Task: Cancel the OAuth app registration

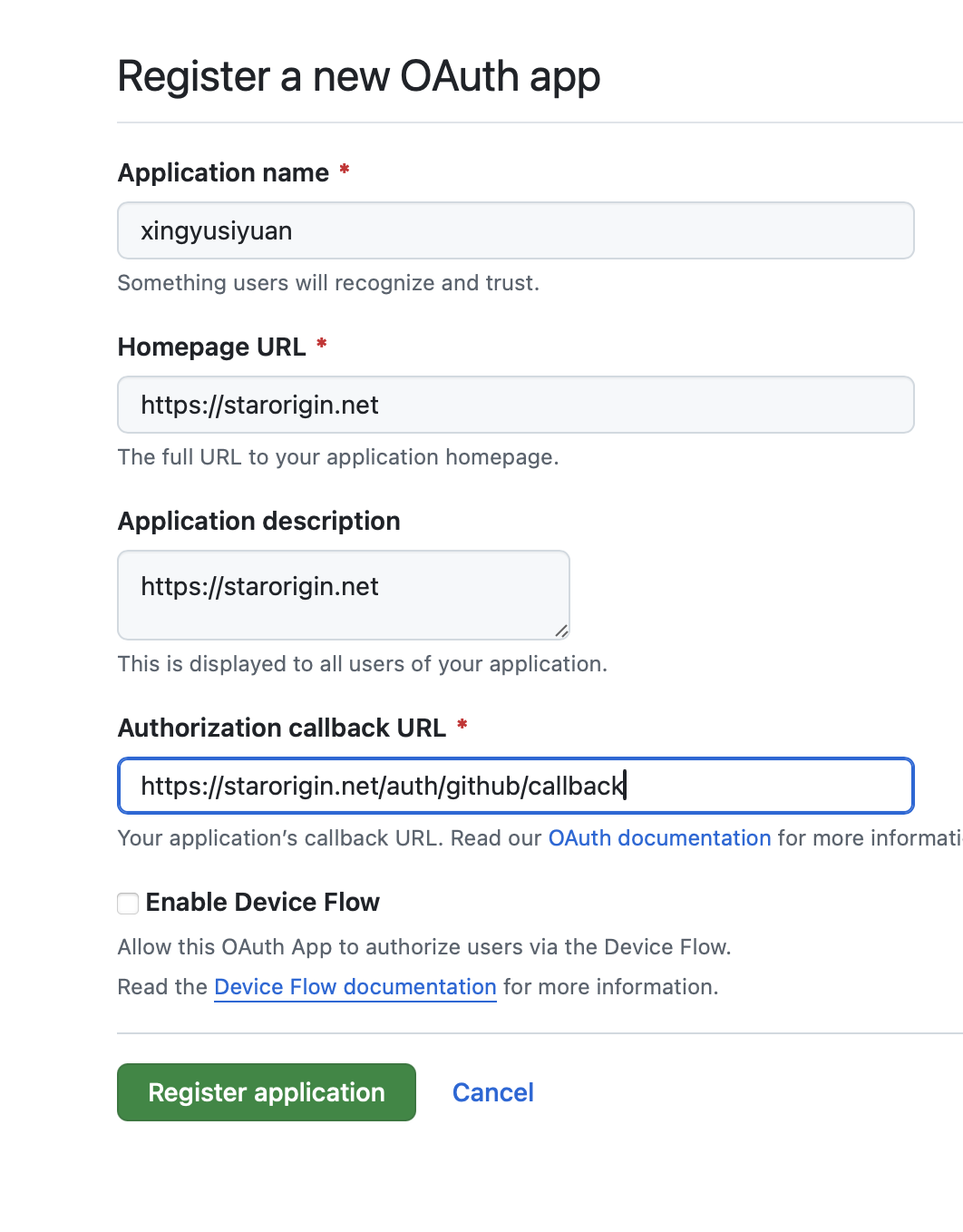Action: pos(492,1092)
